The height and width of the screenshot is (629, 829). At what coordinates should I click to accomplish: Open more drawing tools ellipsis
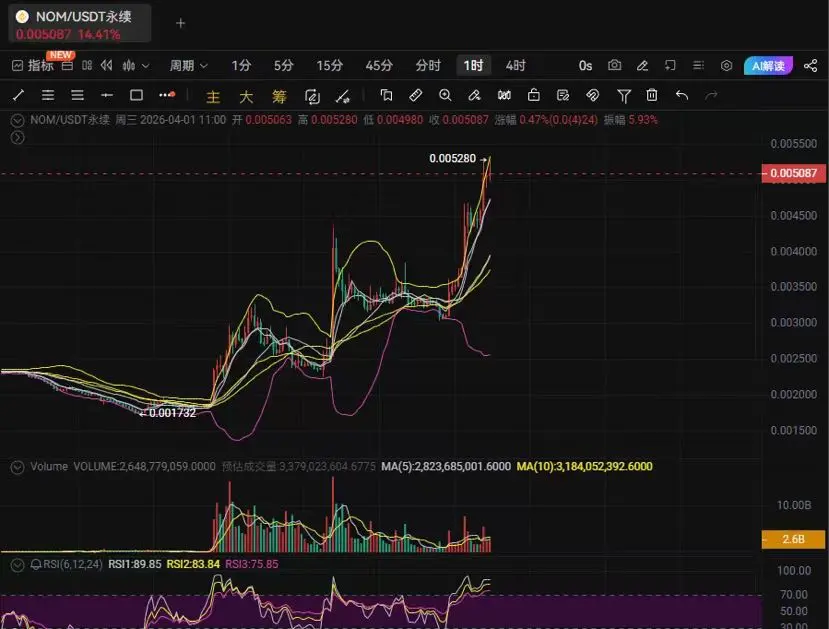tap(167, 95)
